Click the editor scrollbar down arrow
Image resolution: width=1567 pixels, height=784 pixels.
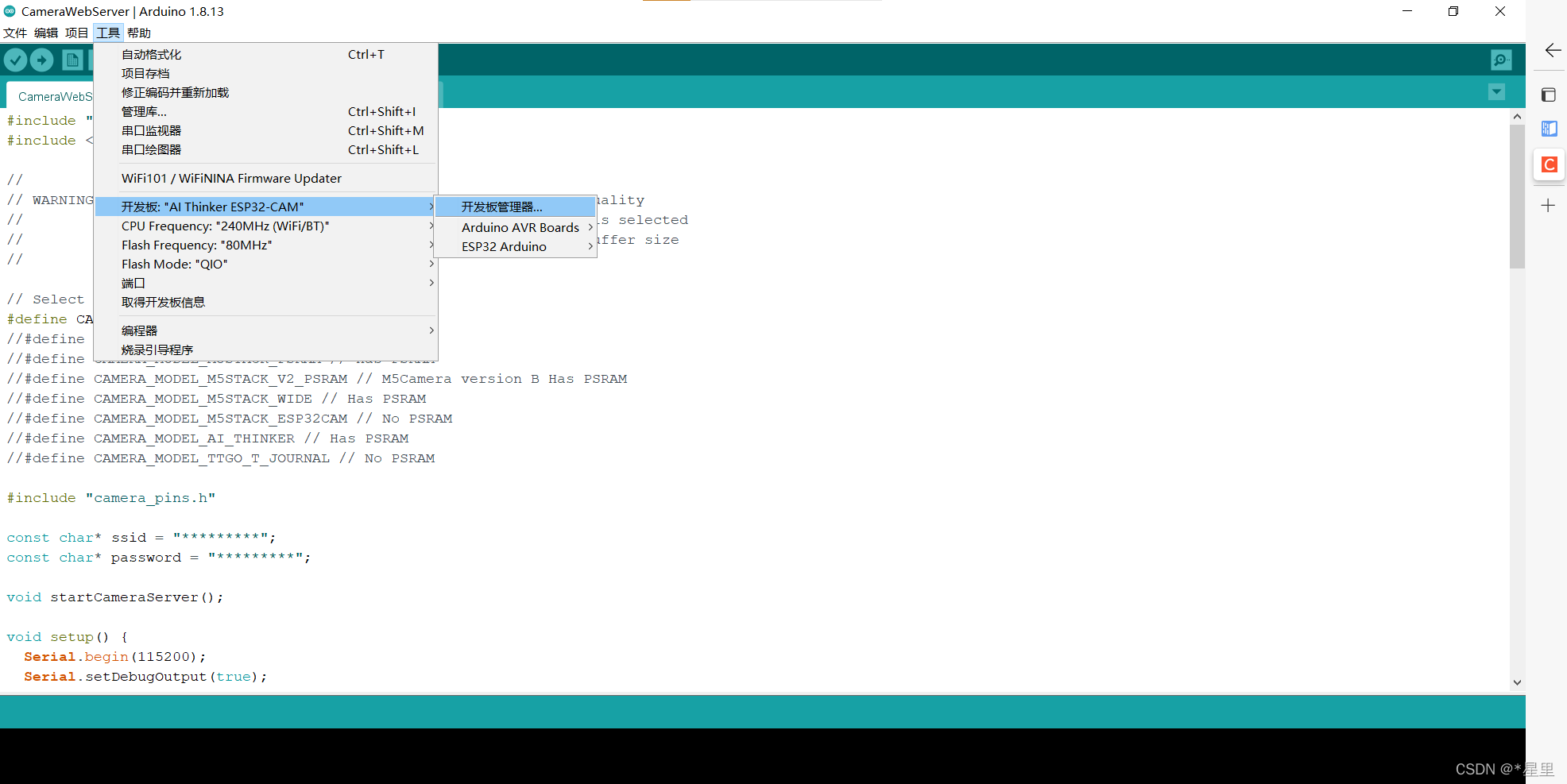[1517, 682]
